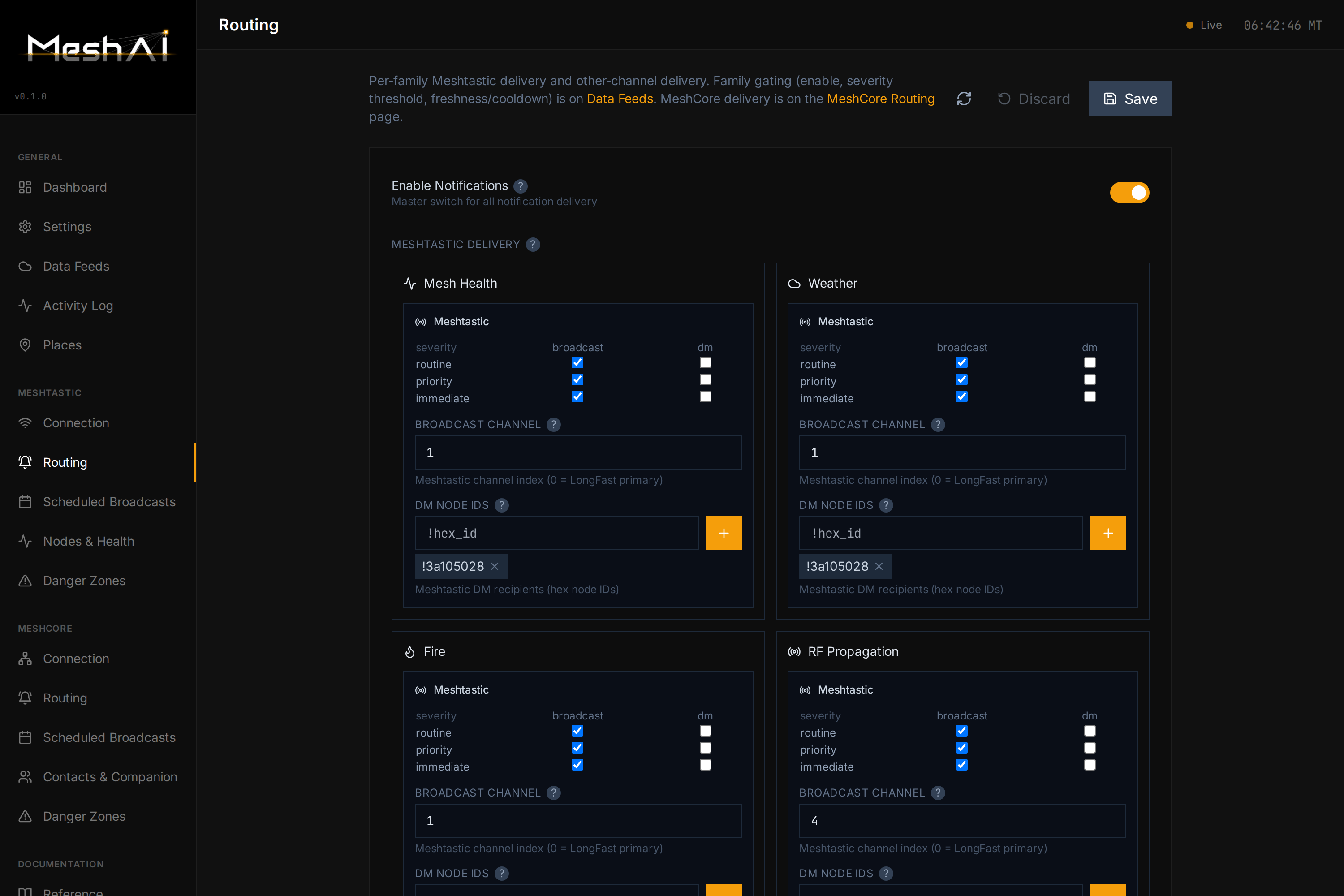This screenshot has width=1344, height=896.
Task: Uncheck RF Propagation routine broadcast
Action: 962,731
